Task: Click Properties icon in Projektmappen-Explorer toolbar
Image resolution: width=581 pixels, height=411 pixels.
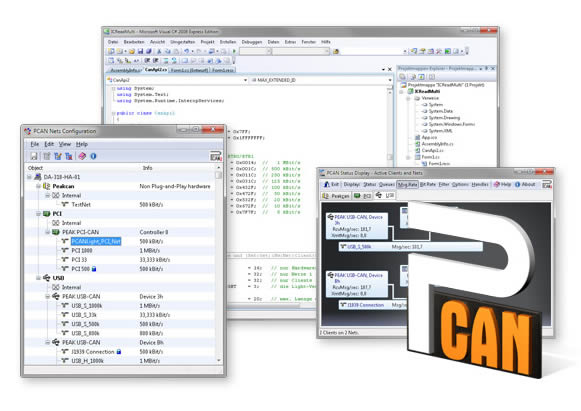Action: pos(402,77)
